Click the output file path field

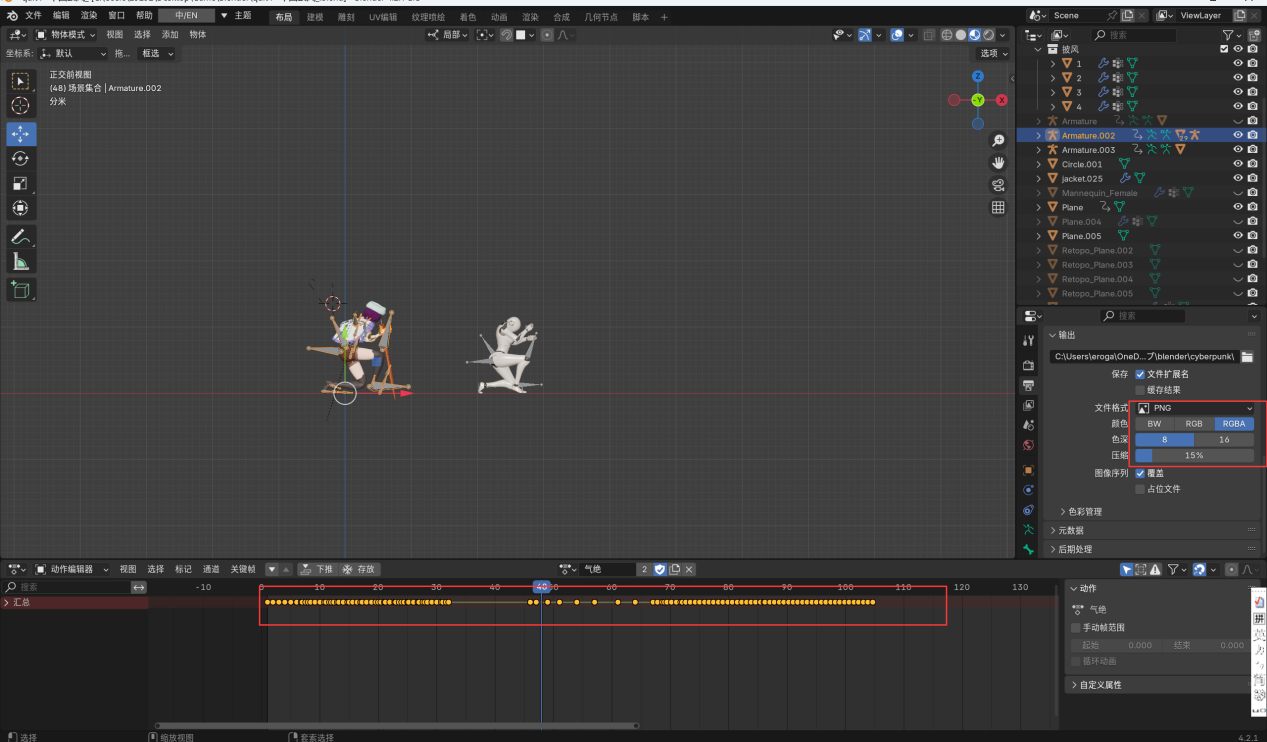(1144, 357)
